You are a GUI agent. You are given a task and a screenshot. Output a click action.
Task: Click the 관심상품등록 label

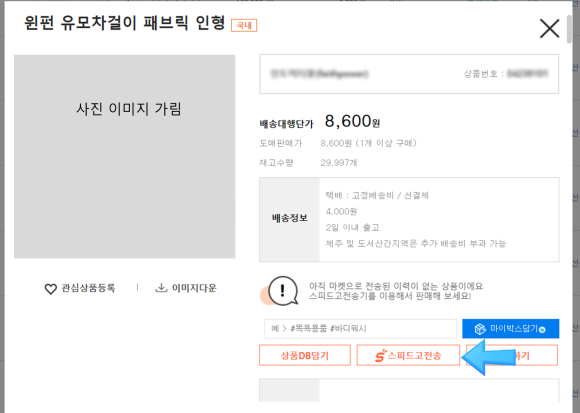coord(88,288)
